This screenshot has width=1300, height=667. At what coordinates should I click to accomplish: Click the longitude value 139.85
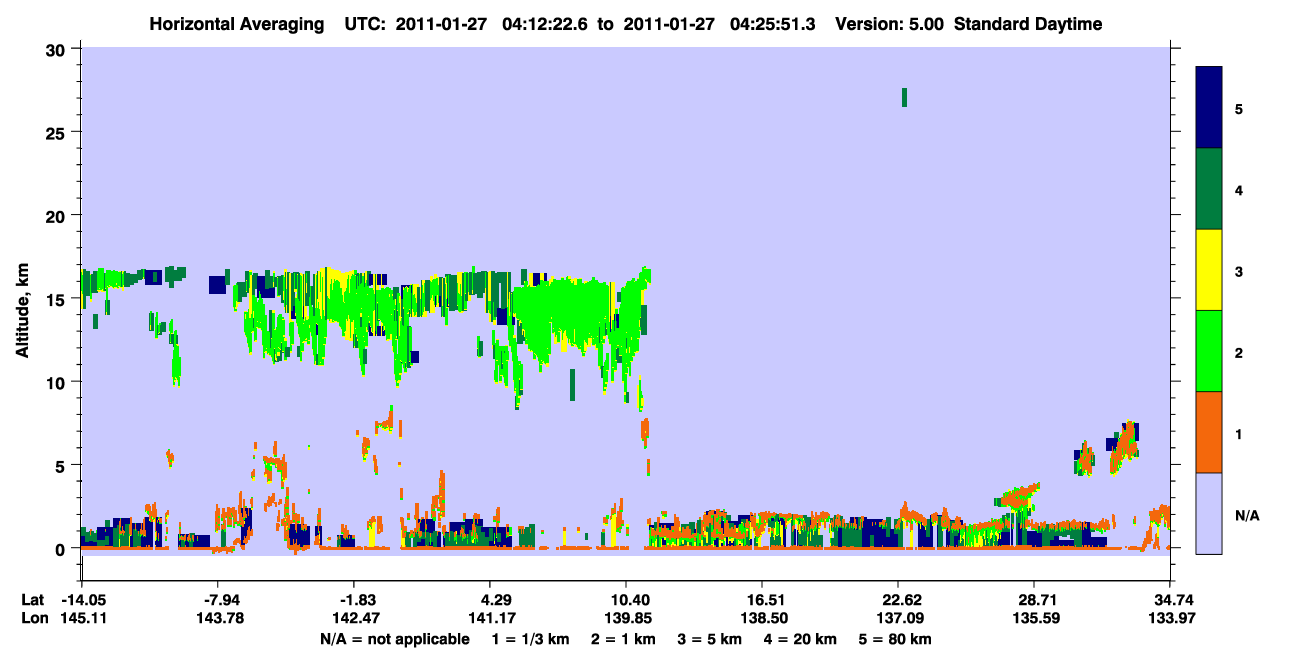(627, 619)
